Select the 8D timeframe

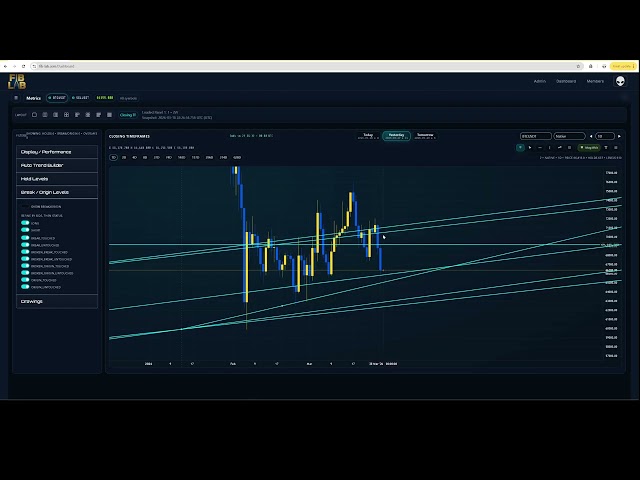(145, 158)
